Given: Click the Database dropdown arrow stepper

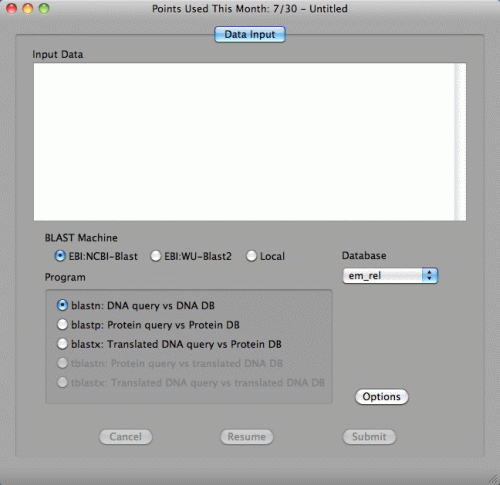Looking at the screenshot, I should click(430, 276).
